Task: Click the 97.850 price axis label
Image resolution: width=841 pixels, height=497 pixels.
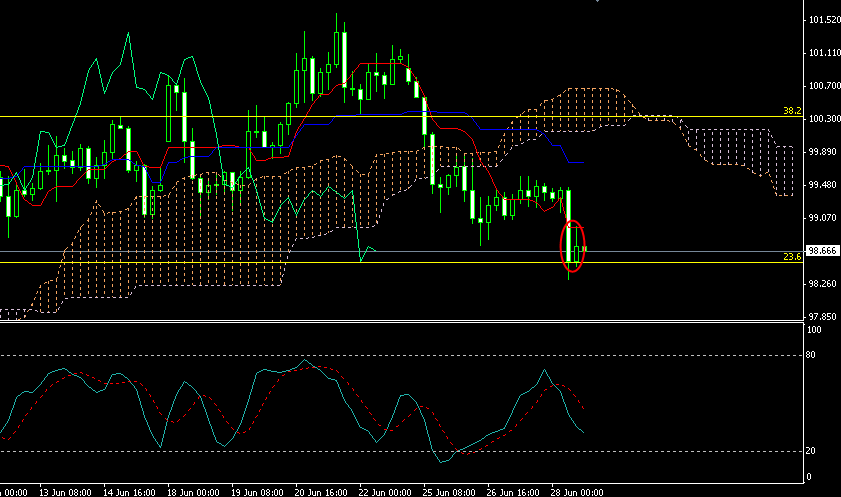Action: click(x=822, y=316)
